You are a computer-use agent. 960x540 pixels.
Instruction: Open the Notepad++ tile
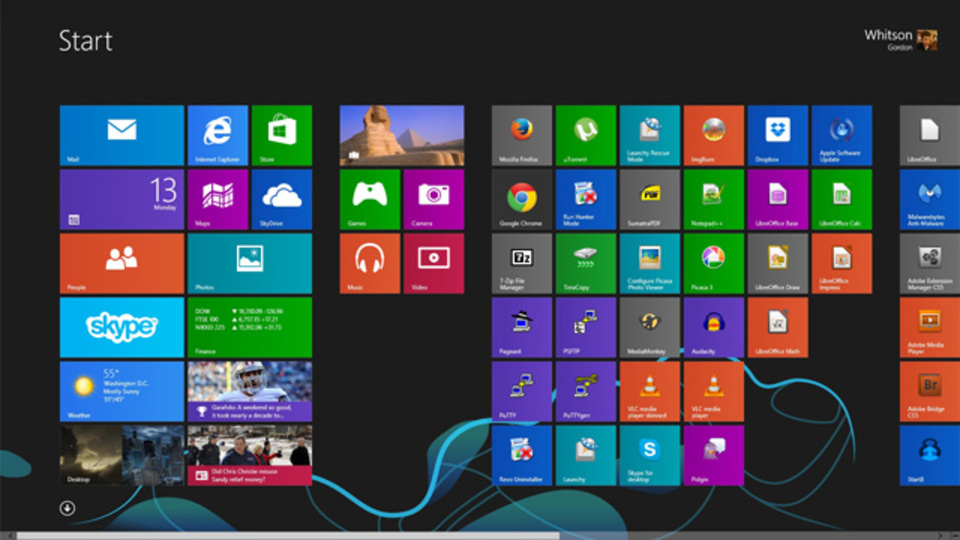tap(713, 199)
